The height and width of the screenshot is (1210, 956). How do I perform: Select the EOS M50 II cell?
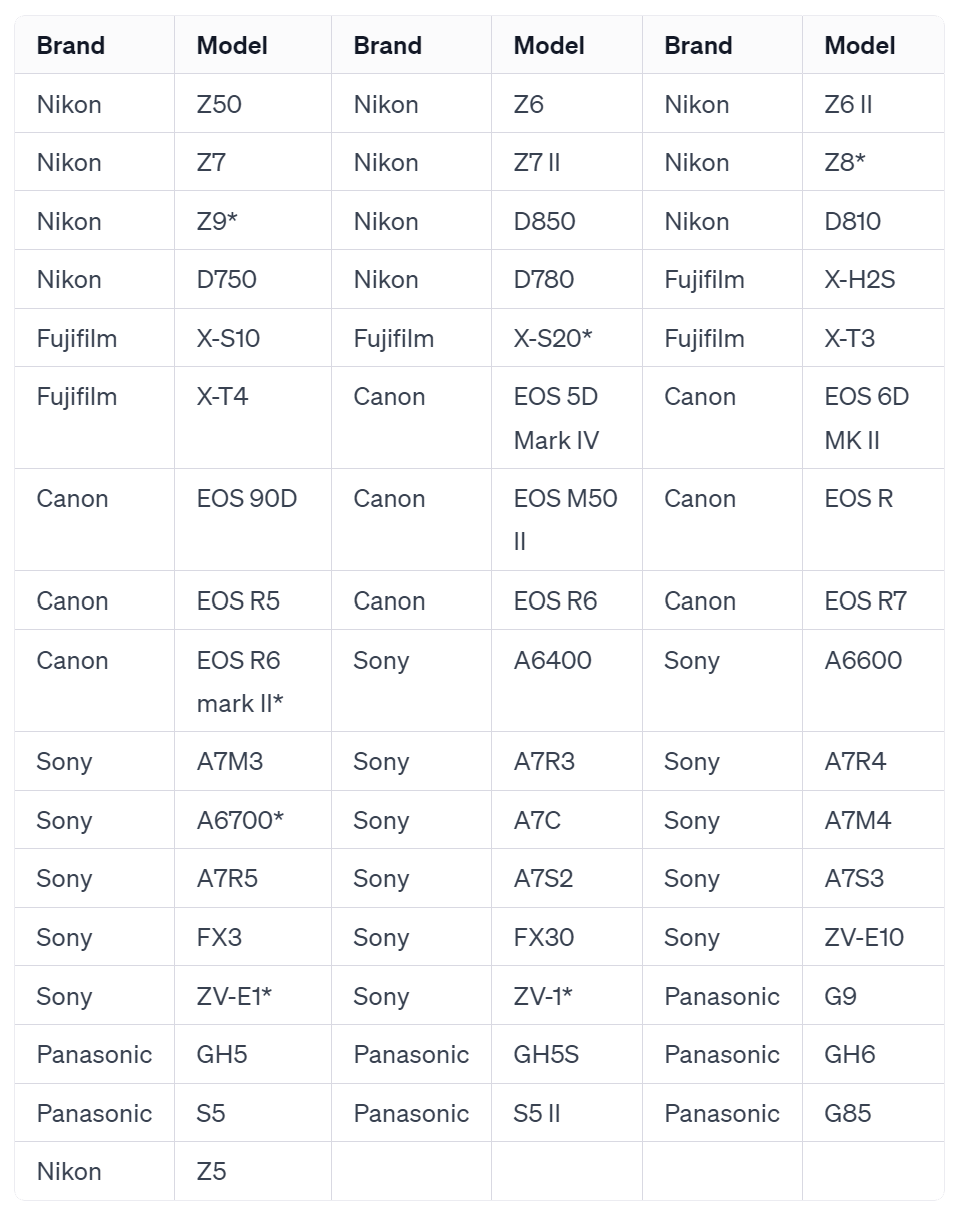pyautogui.click(x=566, y=520)
